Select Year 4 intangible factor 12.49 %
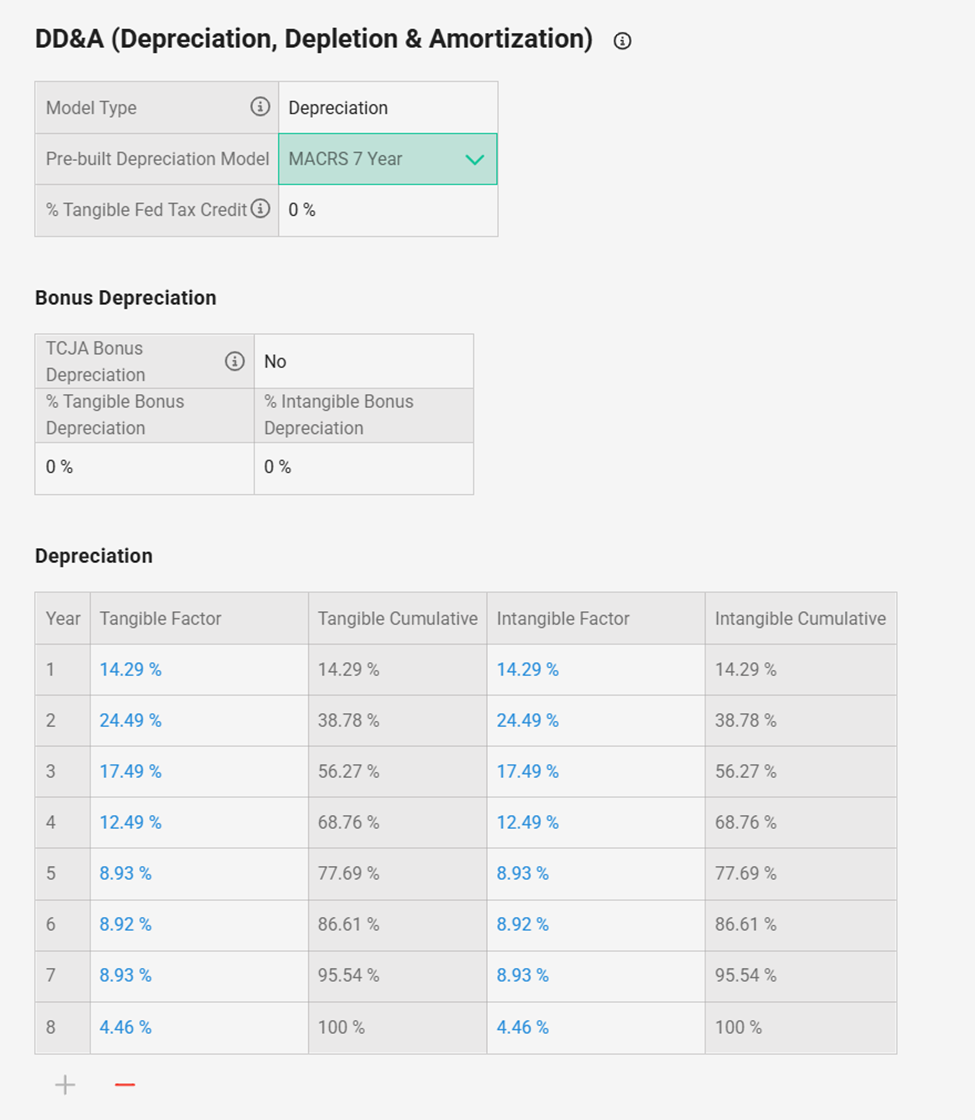975x1120 pixels. click(x=528, y=823)
